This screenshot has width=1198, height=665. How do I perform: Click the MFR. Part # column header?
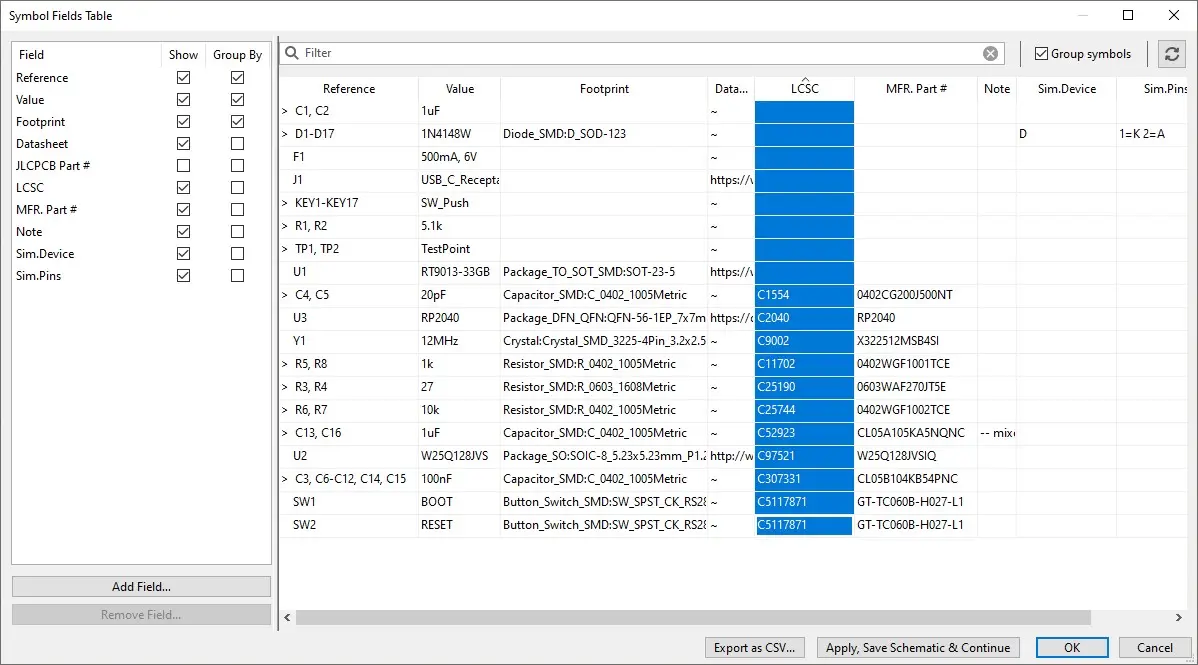(x=916, y=89)
